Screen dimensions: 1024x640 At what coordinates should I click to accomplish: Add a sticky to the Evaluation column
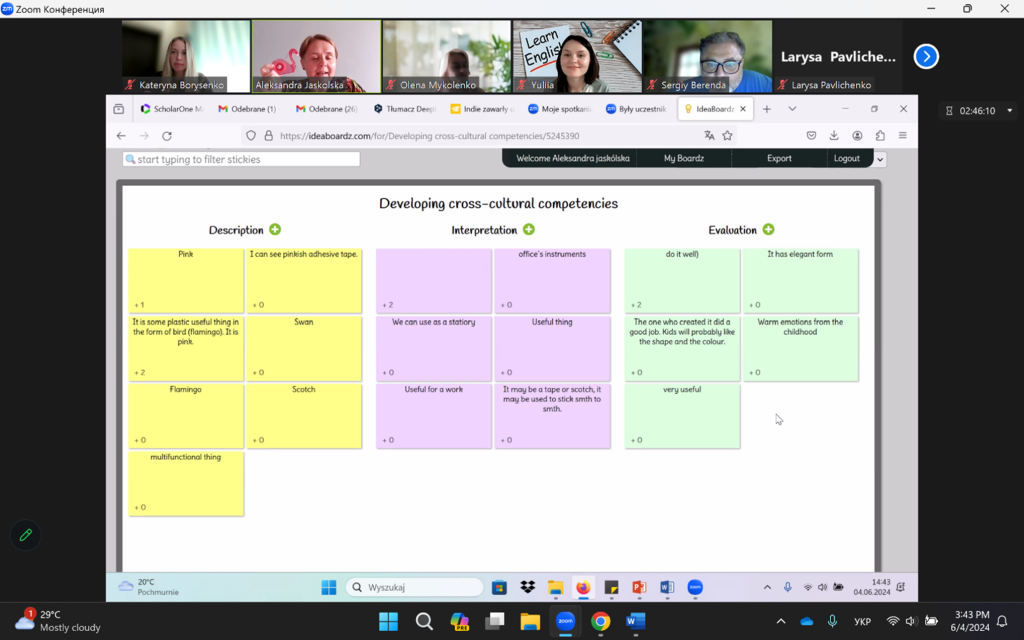[x=768, y=230]
